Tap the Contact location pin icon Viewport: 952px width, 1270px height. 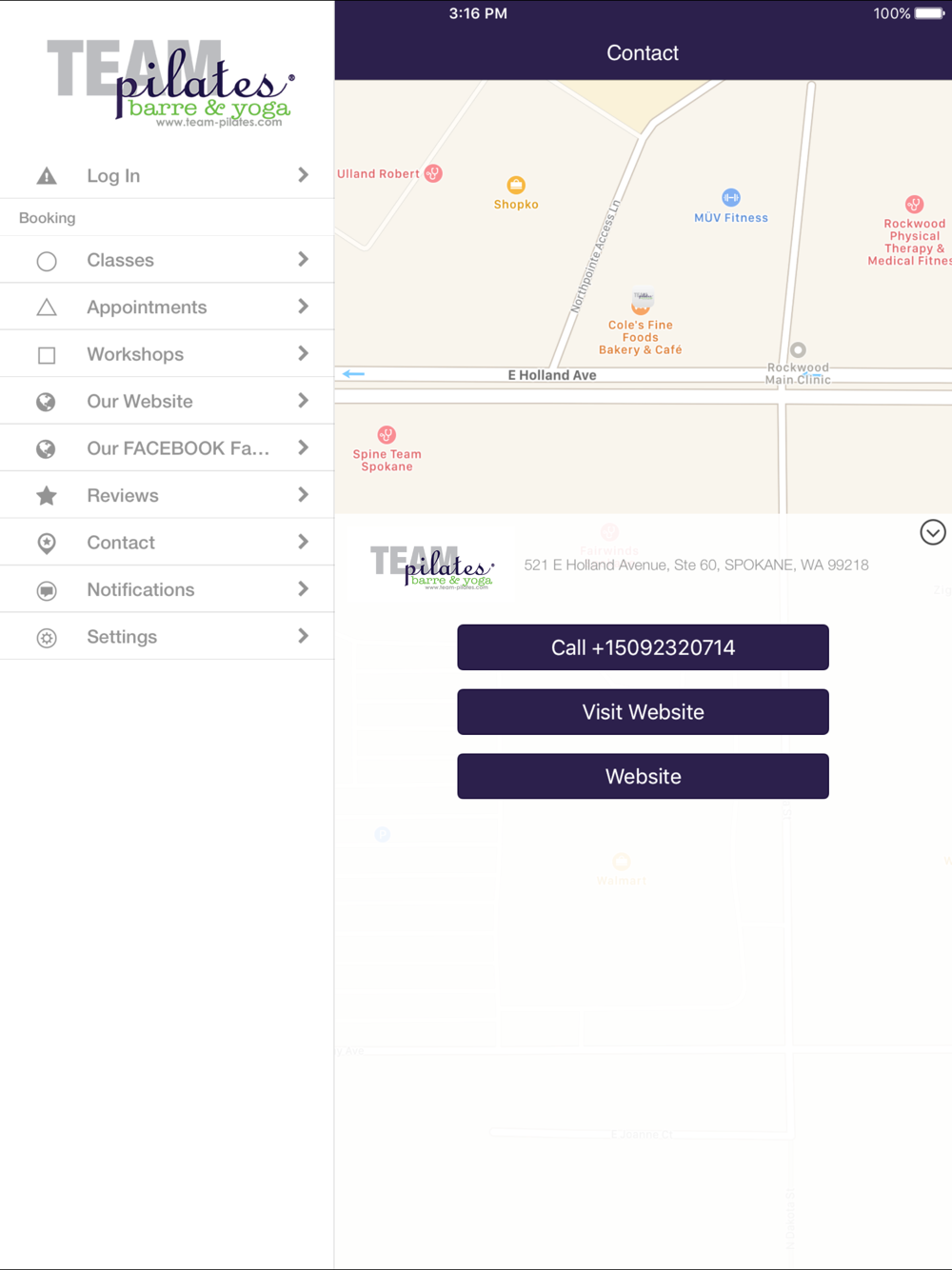[47, 543]
